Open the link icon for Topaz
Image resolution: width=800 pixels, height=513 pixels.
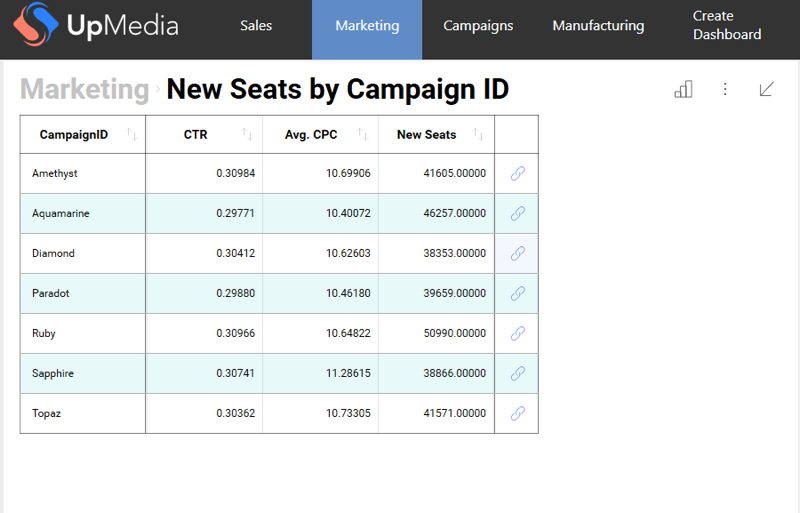[518, 413]
